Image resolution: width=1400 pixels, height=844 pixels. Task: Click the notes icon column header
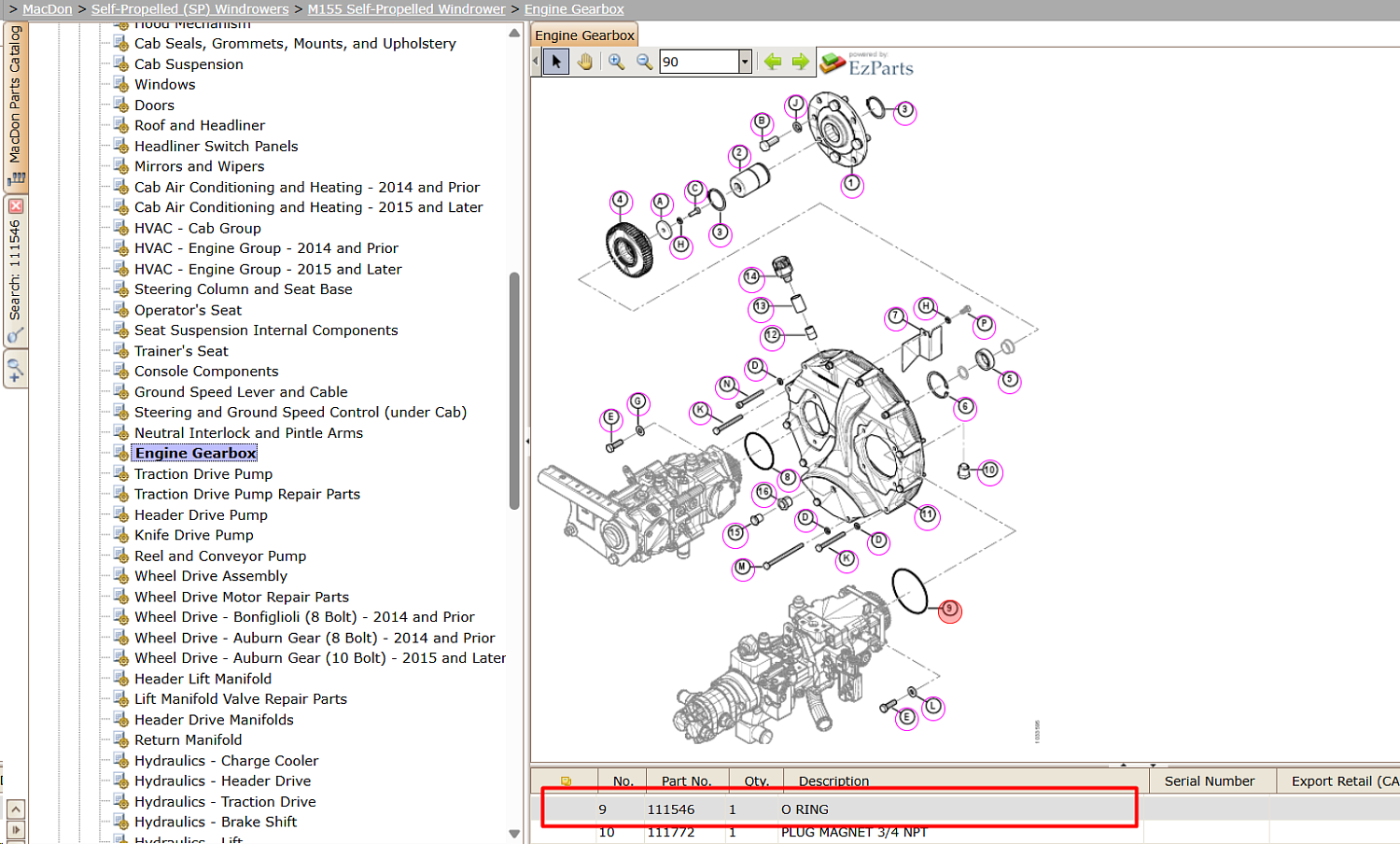[x=566, y=781]
